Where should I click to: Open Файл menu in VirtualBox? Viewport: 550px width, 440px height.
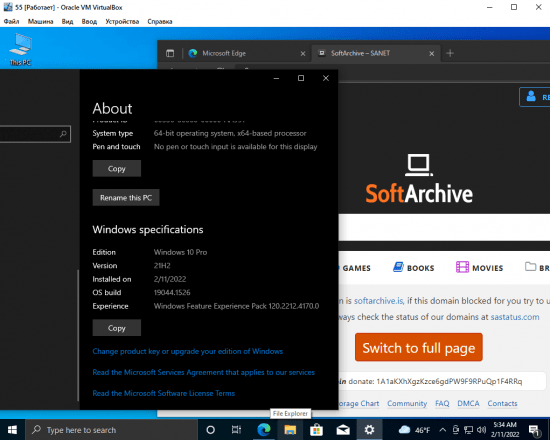(11, 21)
